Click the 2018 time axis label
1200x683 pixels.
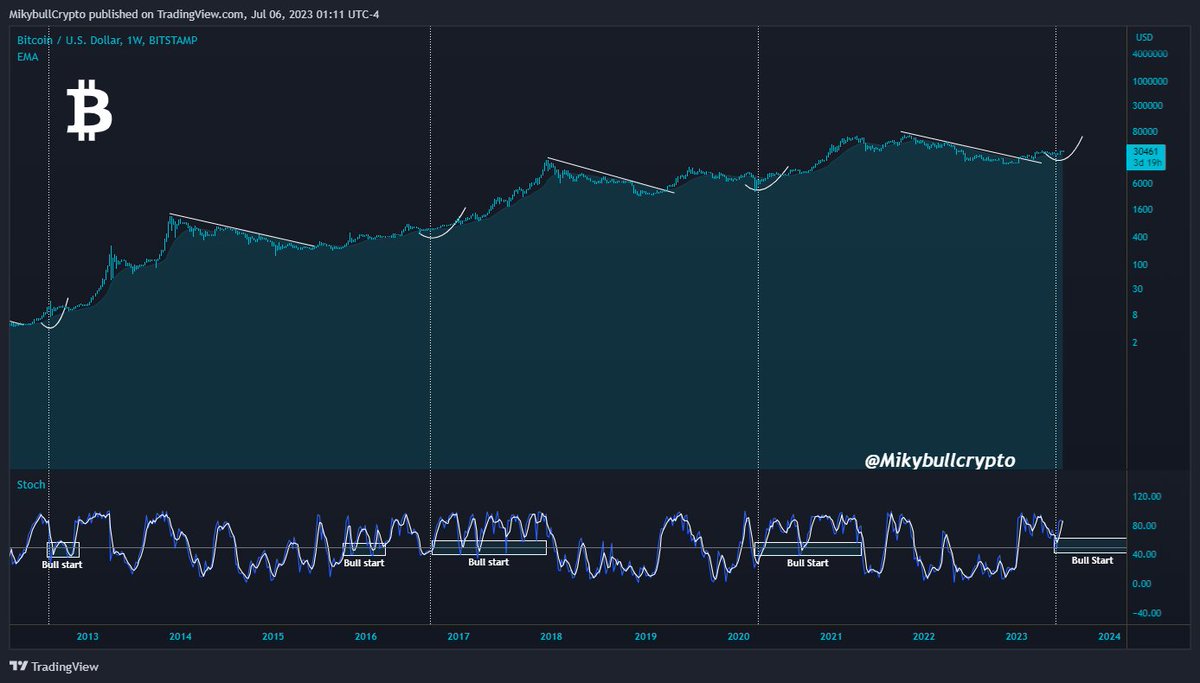tap(552, 636)
